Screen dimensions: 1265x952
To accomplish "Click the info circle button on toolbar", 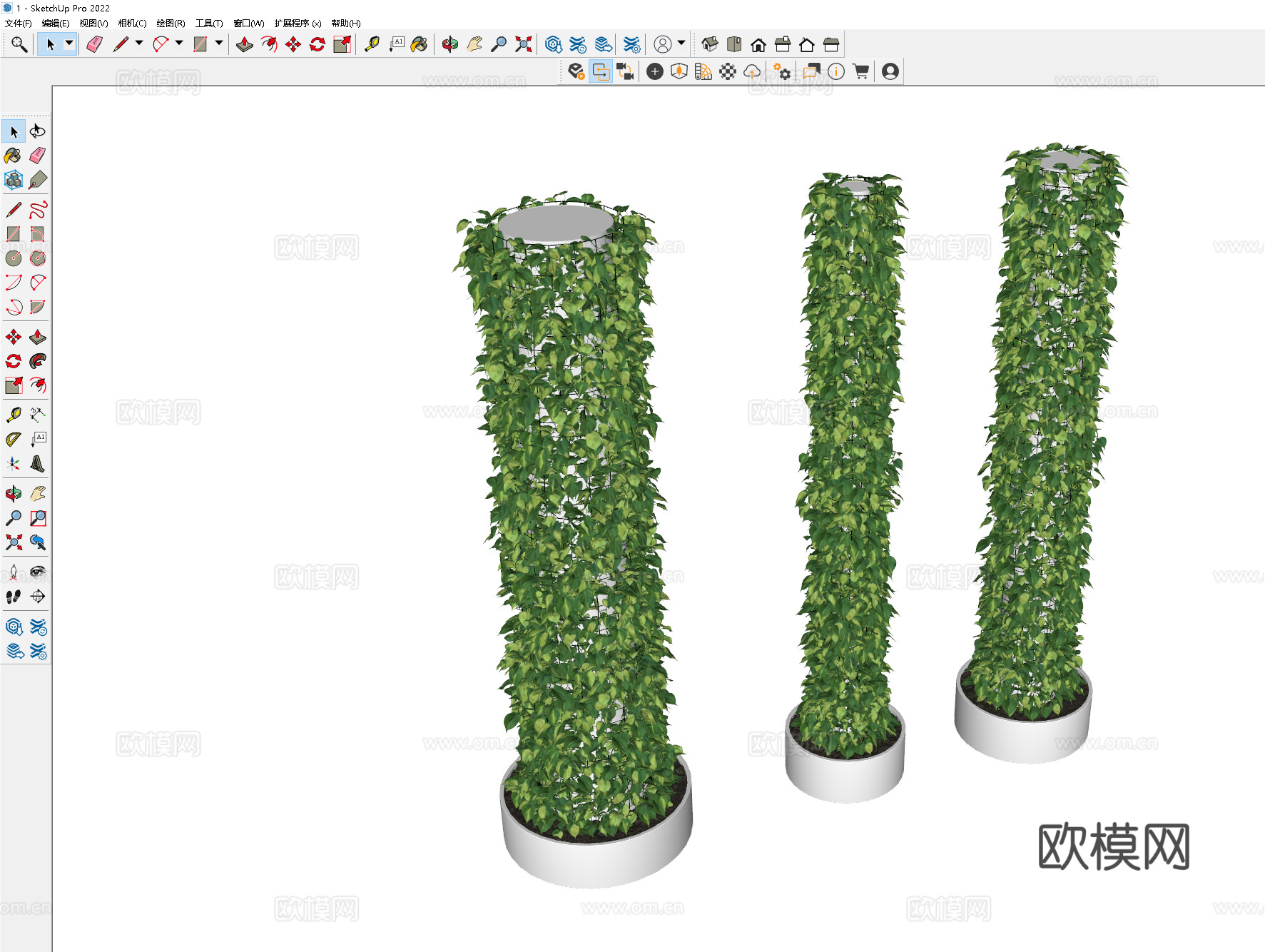I will click(836, 71).
